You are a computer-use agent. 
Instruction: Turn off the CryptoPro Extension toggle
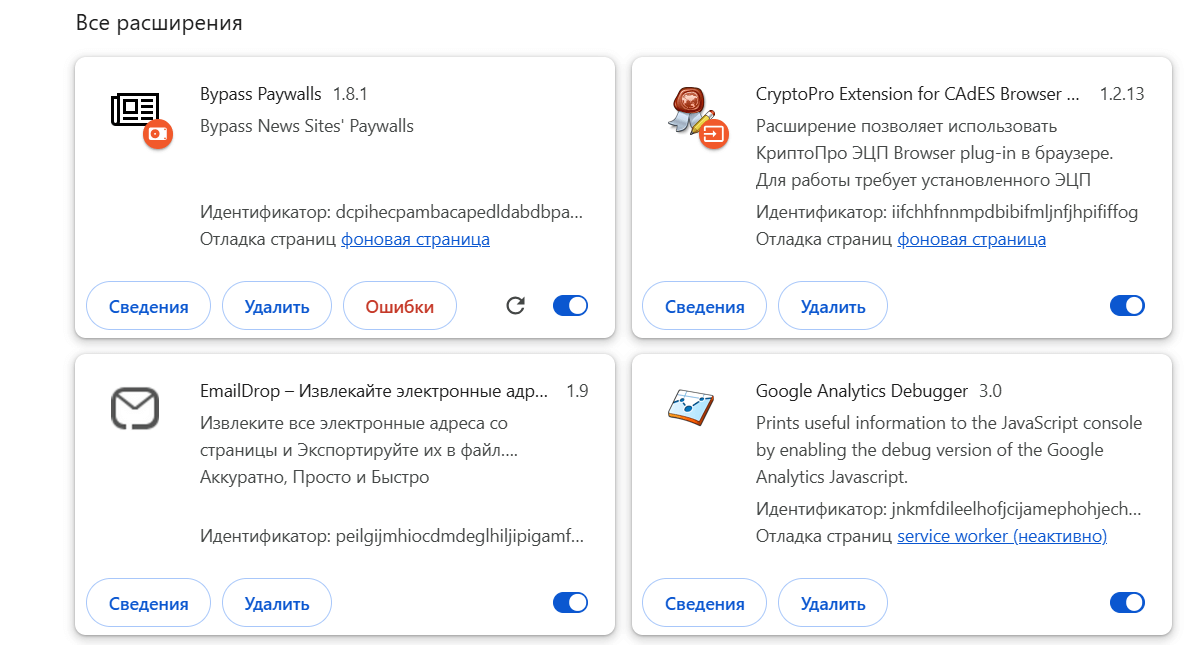(1127, 306)
